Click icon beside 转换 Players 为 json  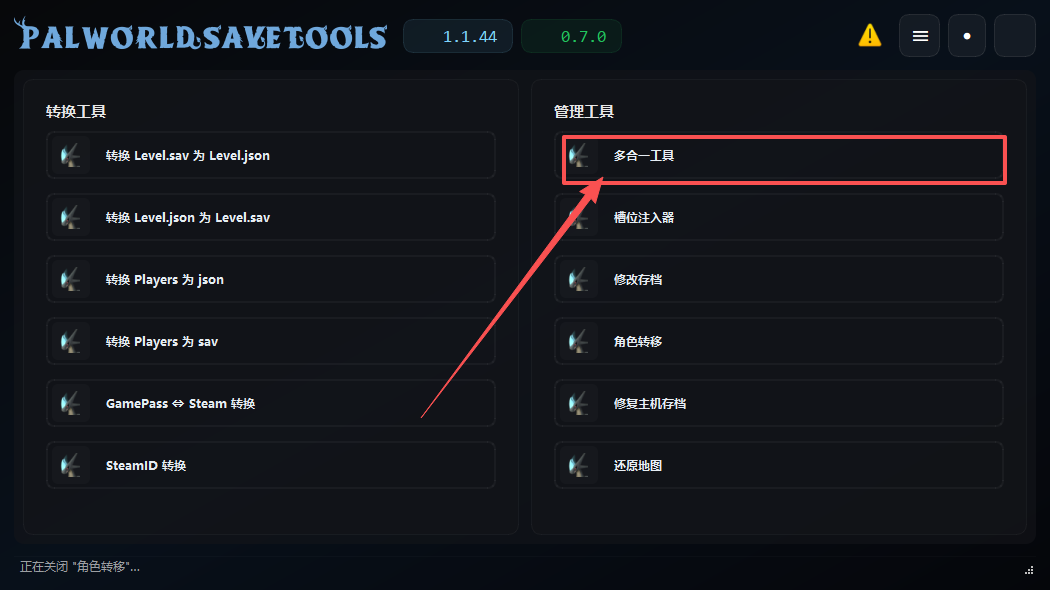tap(70, 279)
